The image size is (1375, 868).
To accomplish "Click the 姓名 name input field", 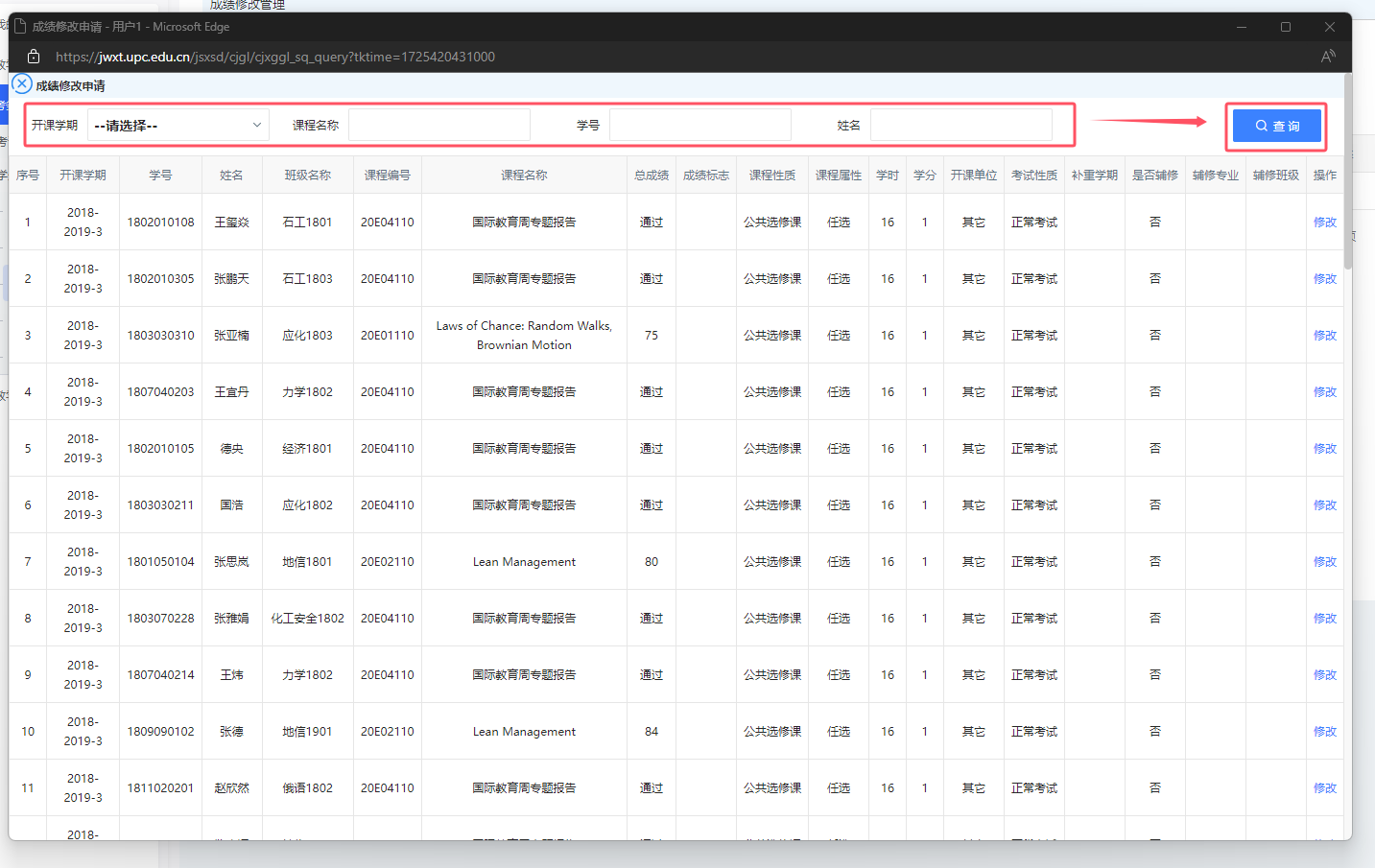I will [x=960, y=126].
